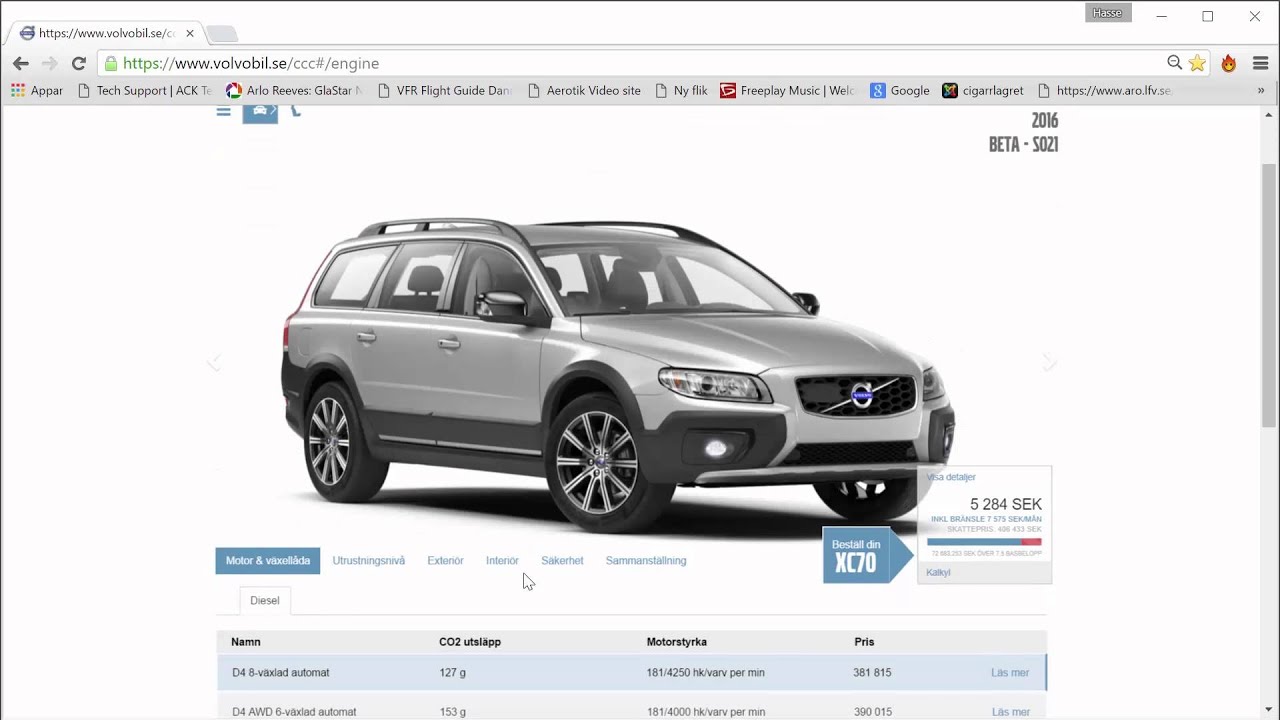Select the Diesel fuel tab
Screen dimensions: 1280x720
[x=265, y=601]
